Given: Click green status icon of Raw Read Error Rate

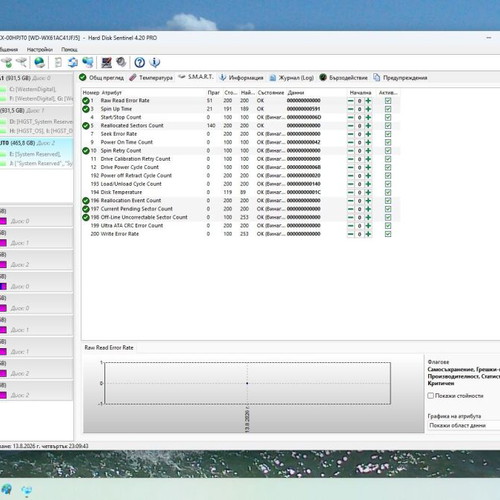Looking at the screenshot, I should pos(86,101).
